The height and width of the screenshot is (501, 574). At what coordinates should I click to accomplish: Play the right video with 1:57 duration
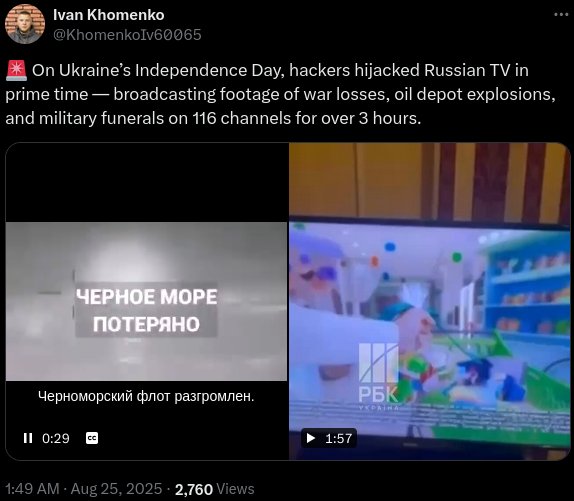[x=311, y=438]
